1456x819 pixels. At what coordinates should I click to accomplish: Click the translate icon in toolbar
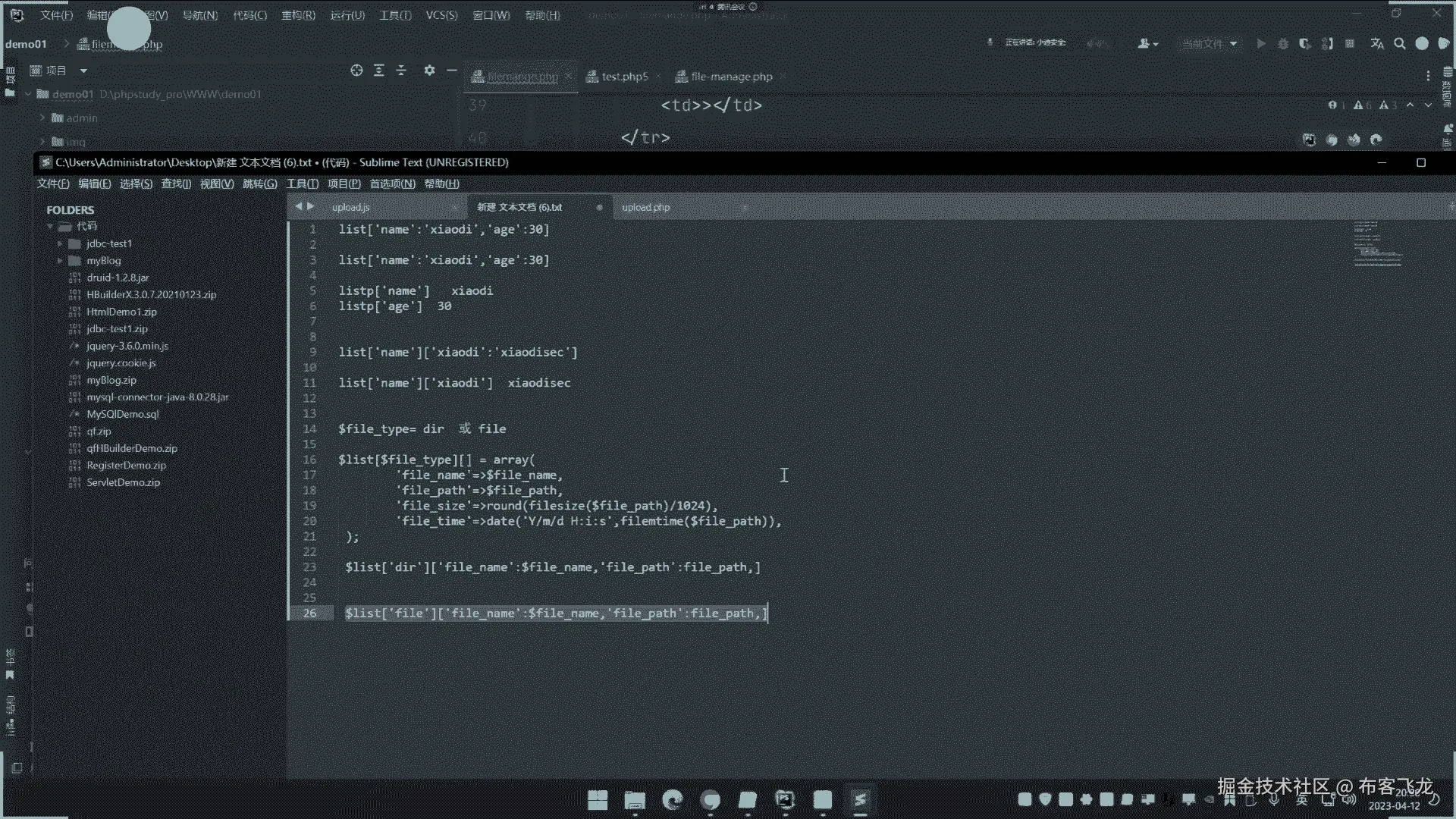[1377, 44]
